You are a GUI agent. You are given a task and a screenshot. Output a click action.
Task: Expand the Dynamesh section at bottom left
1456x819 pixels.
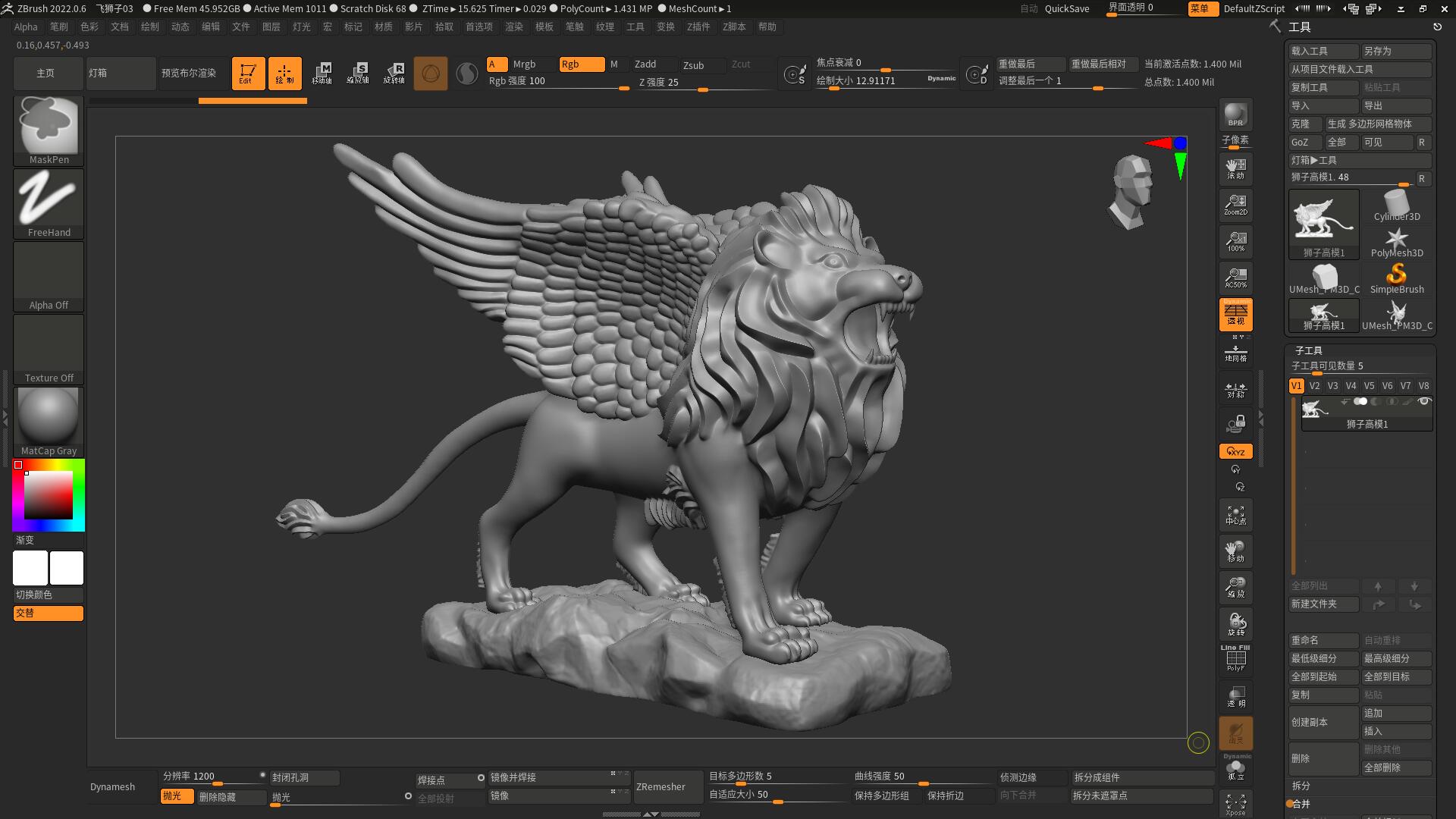[x=111, y=786]
